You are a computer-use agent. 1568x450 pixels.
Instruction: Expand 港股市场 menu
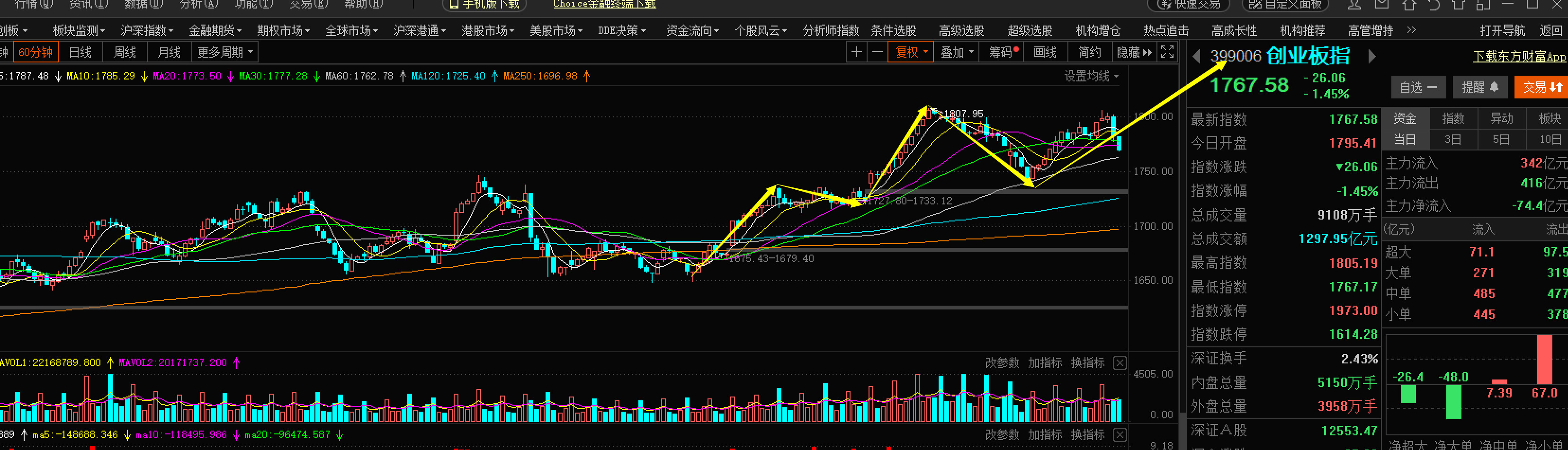(x=488, y=30)
